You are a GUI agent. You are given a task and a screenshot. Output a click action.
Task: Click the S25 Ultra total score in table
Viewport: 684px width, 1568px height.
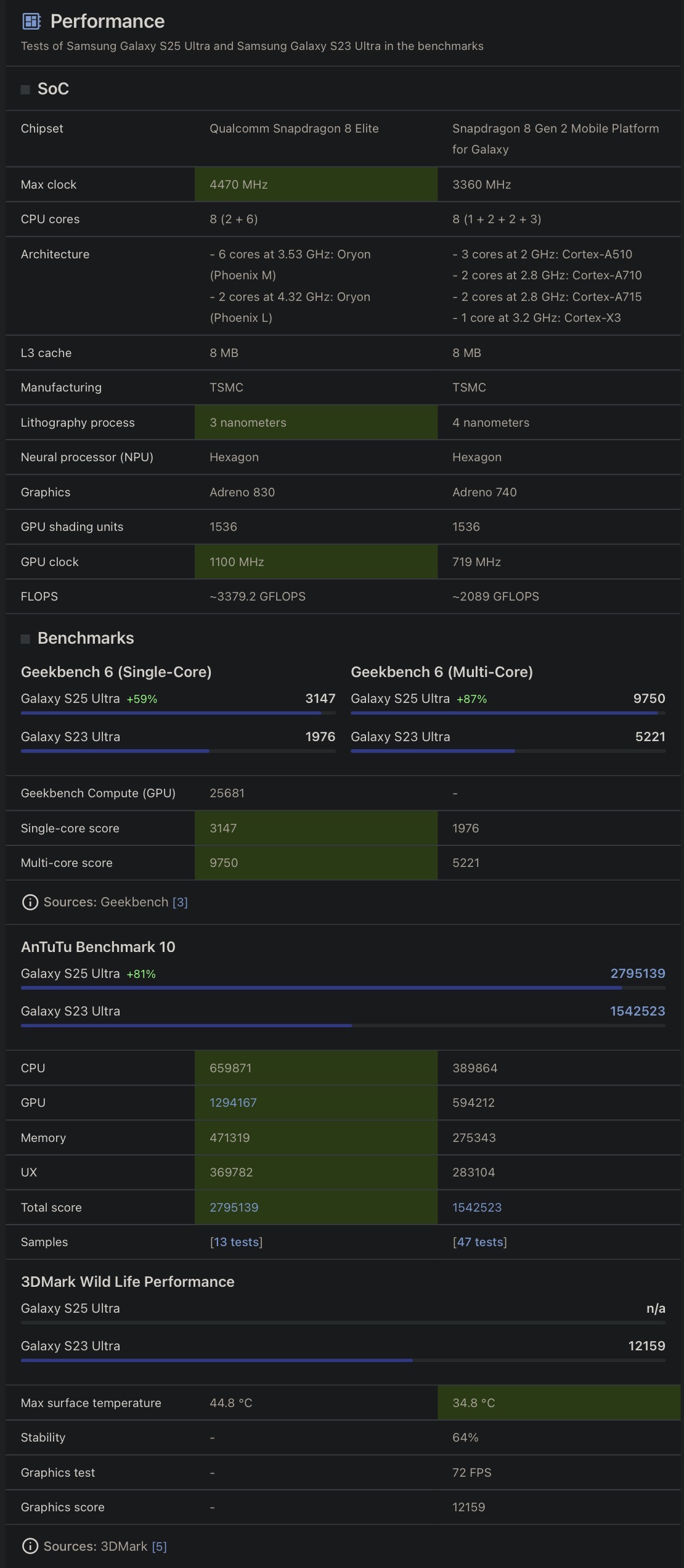(x=234, y=1207)
